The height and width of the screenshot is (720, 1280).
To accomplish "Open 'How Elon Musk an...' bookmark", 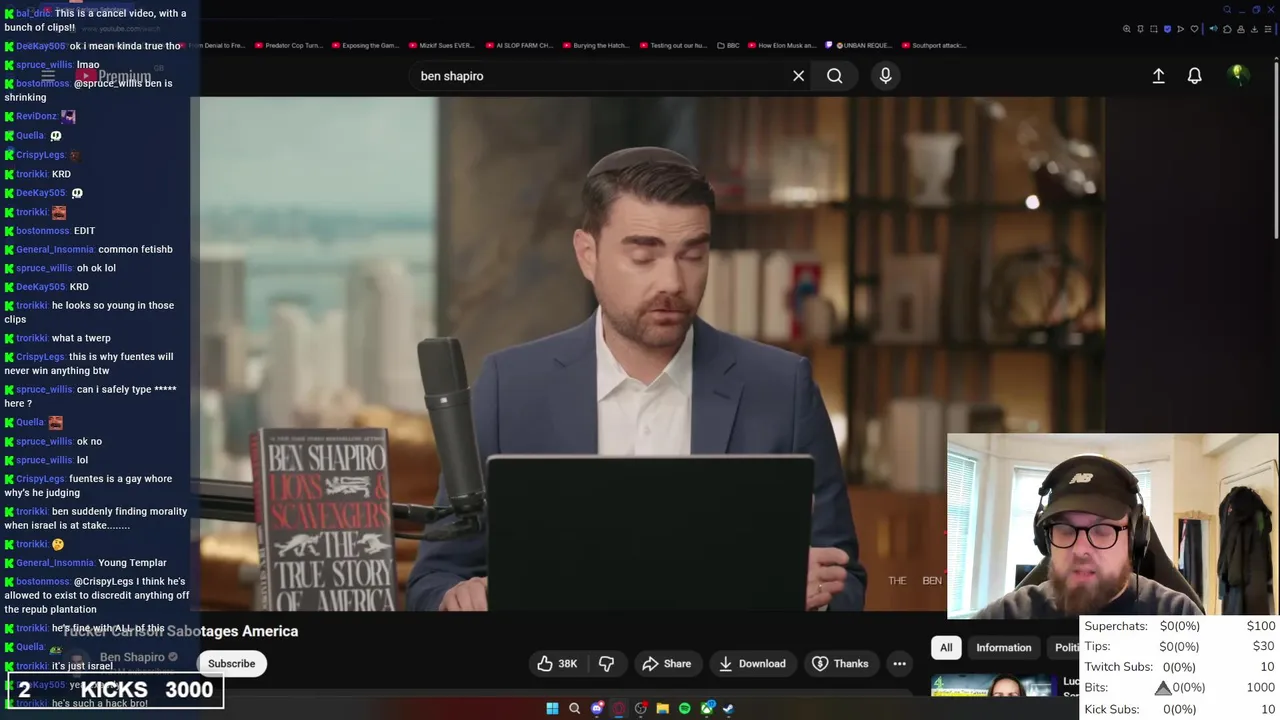I will pos(782,45).
